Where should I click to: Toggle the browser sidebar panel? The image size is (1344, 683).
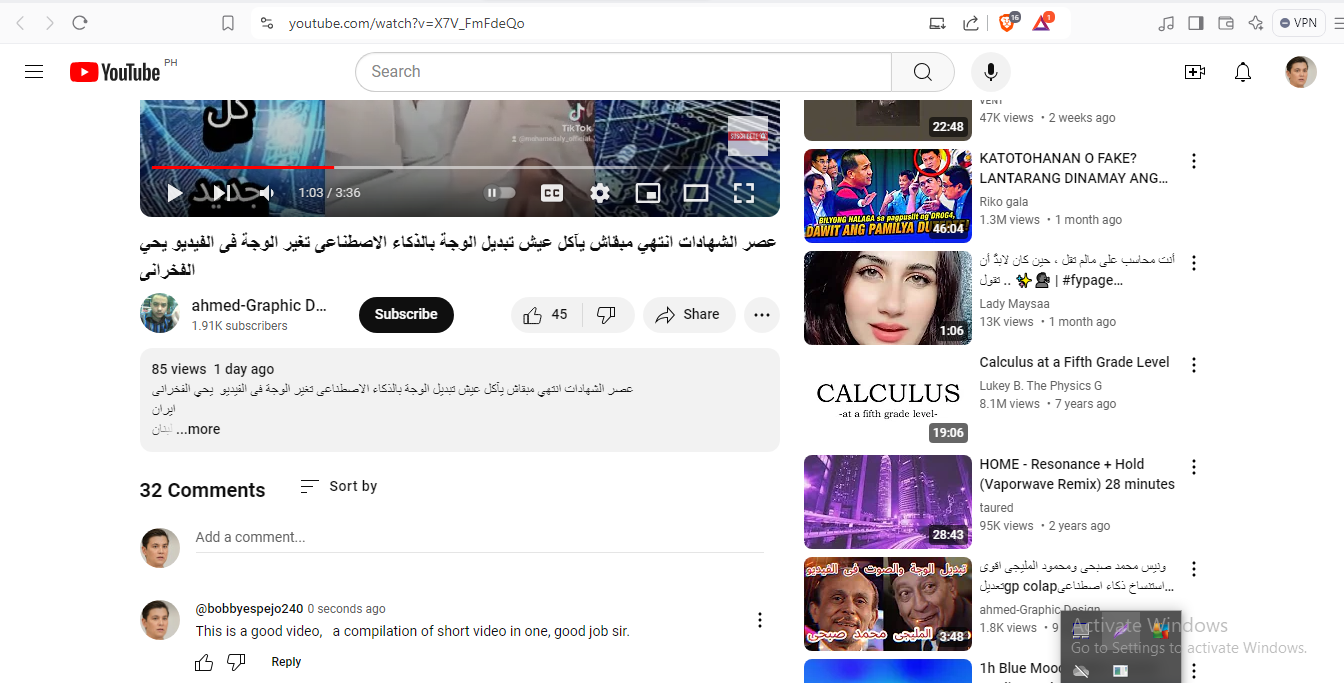1195,23
